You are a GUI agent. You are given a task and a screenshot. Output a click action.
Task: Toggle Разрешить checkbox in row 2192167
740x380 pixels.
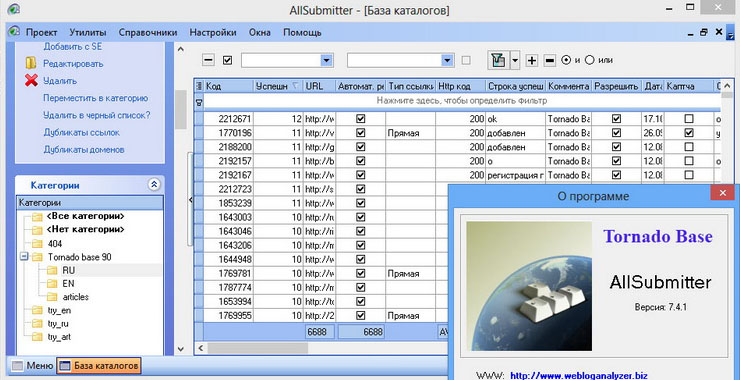pos(616,175)
